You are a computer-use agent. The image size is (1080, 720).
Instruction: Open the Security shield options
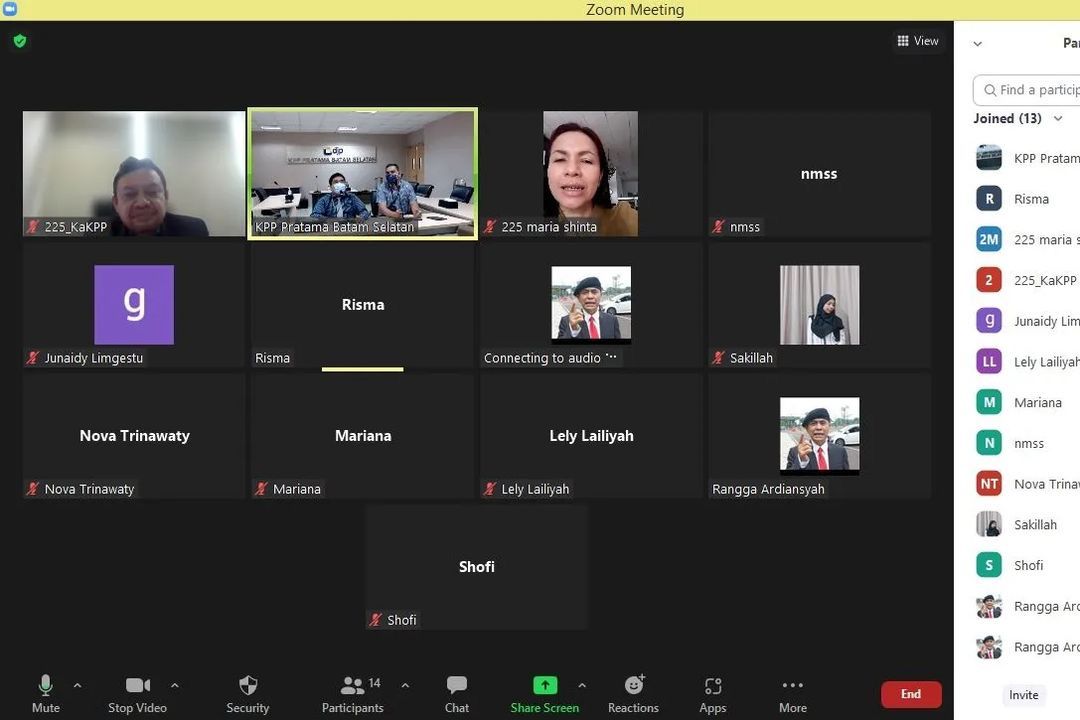pyautogui.click(x=247, y=693)
